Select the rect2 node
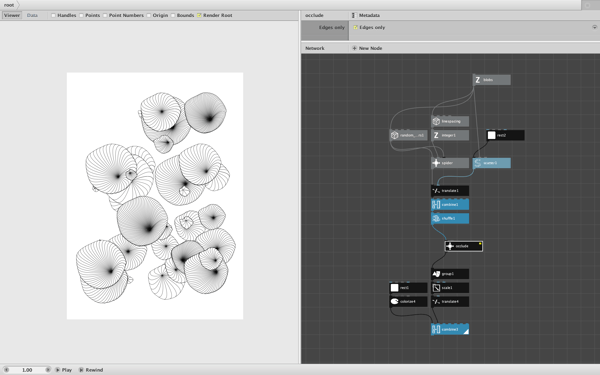Image resolution: width=600 pixels, height=375 pixels. pyautogui.click(x=505, y=135)
